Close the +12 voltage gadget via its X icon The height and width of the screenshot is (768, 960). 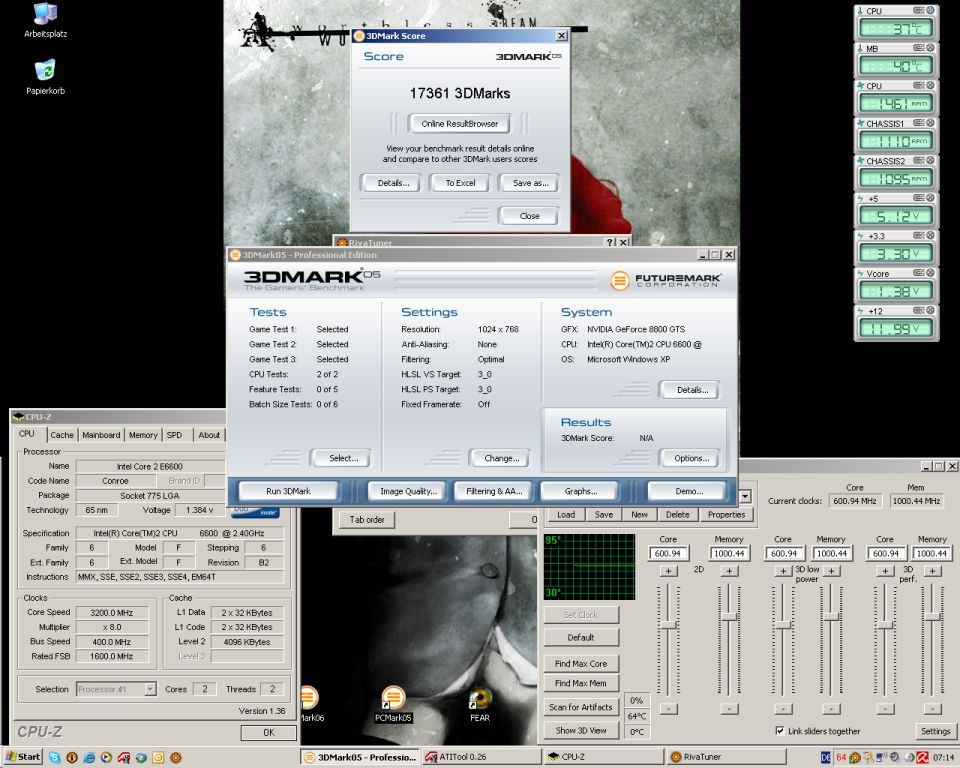930,311
